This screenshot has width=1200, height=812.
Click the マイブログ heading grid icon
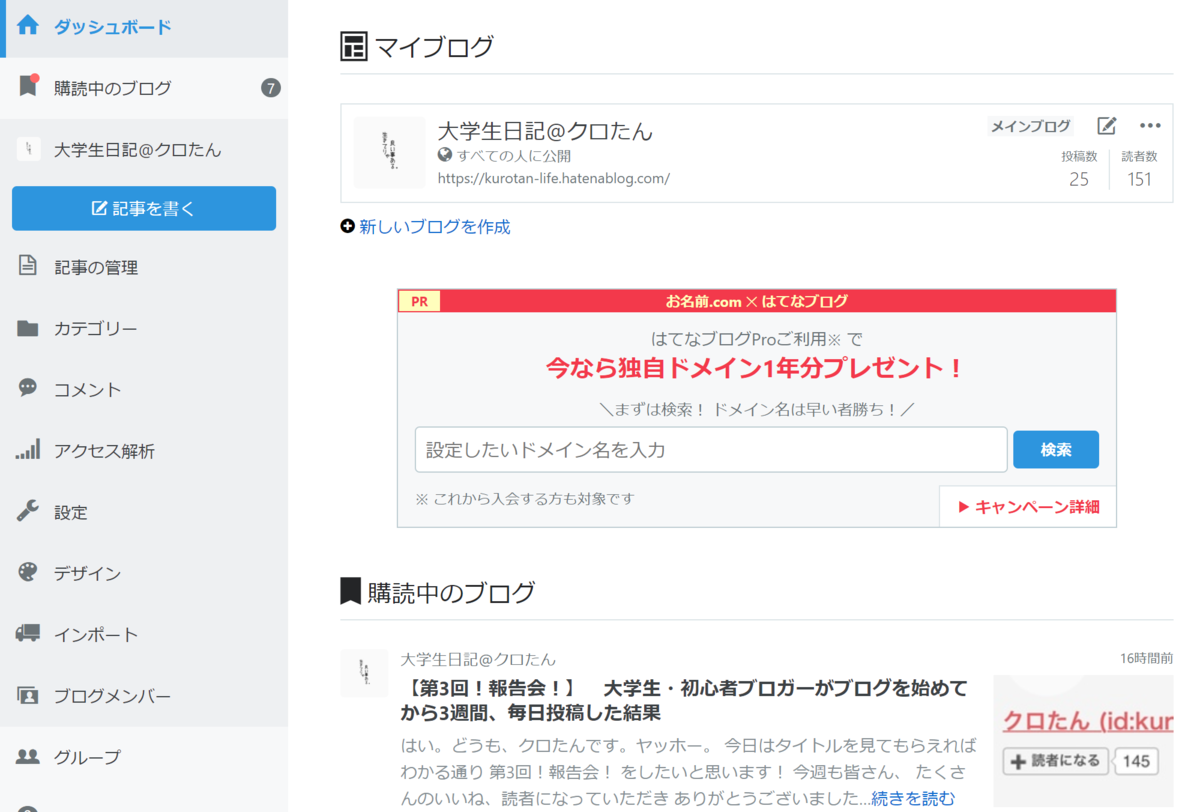[354, 46]
